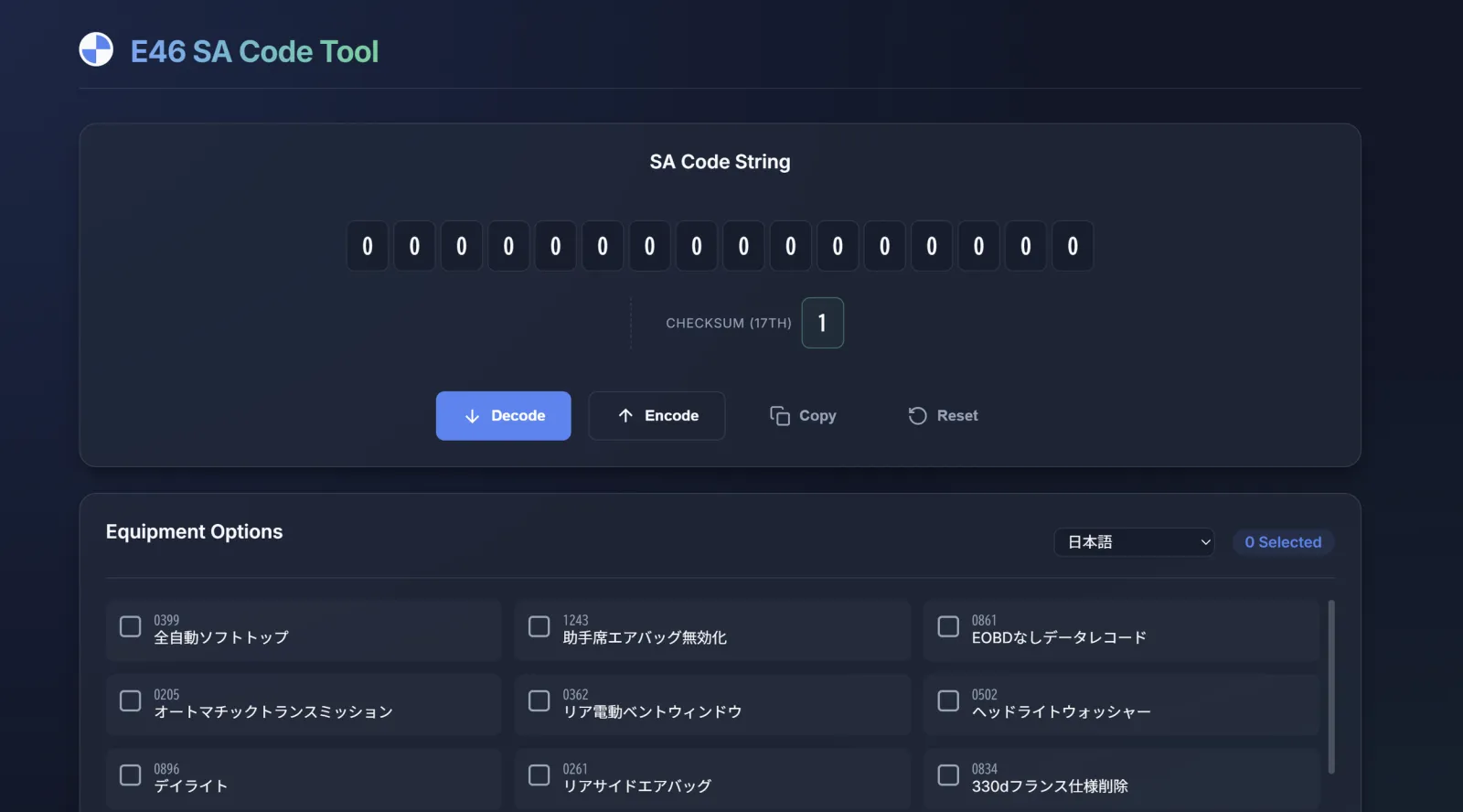Encode the selected options

(657, 416)
